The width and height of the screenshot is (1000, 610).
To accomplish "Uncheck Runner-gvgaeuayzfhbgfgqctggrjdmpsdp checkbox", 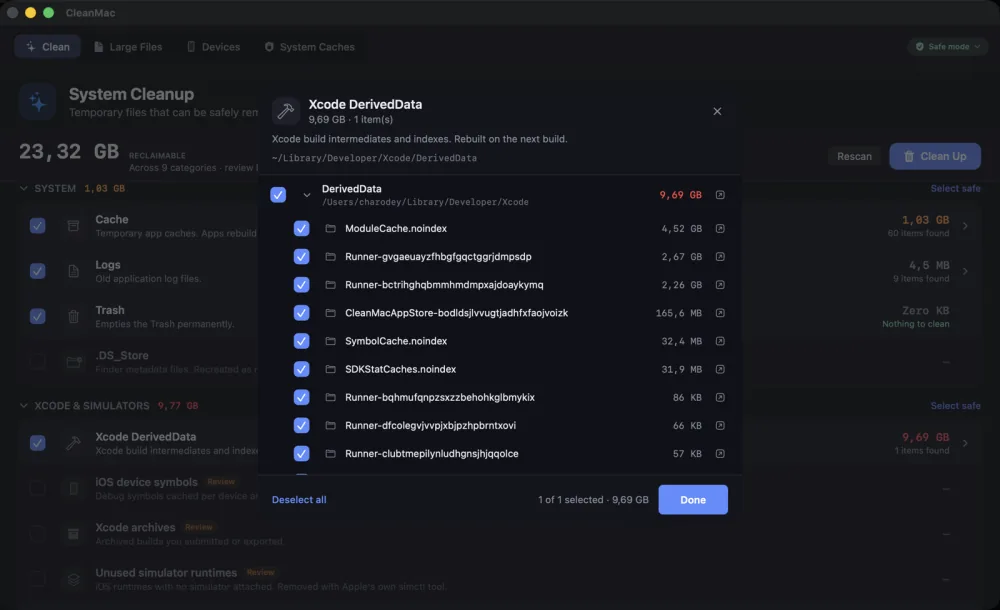I will 302,257.
